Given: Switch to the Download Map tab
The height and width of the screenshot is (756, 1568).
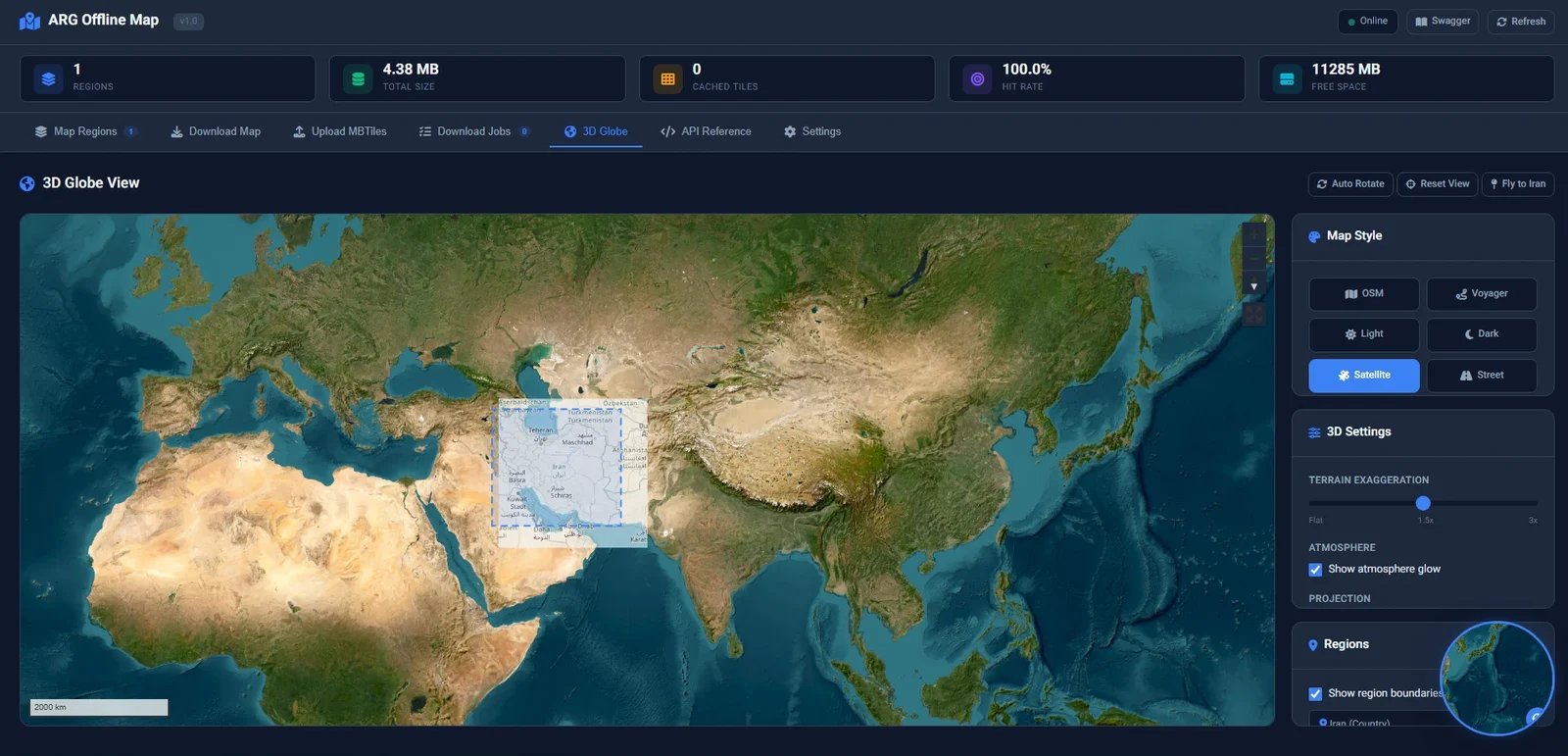Looking at the screenshot, I should pyautogui.click(x=216, y=131).
